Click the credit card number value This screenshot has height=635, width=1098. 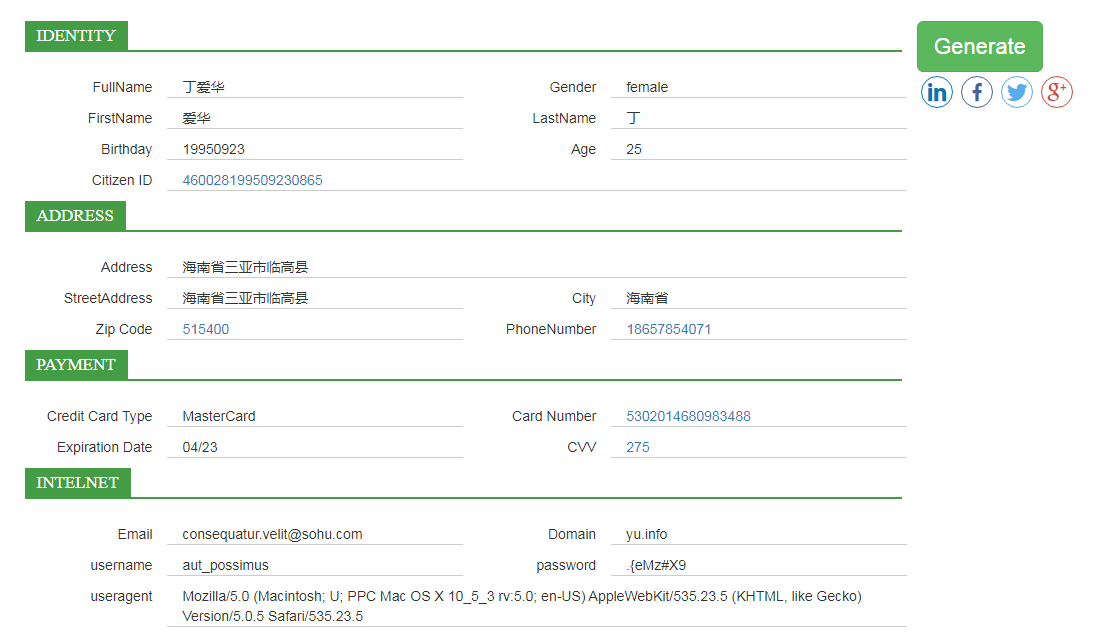pyautogui.click(x=688, y=417)
